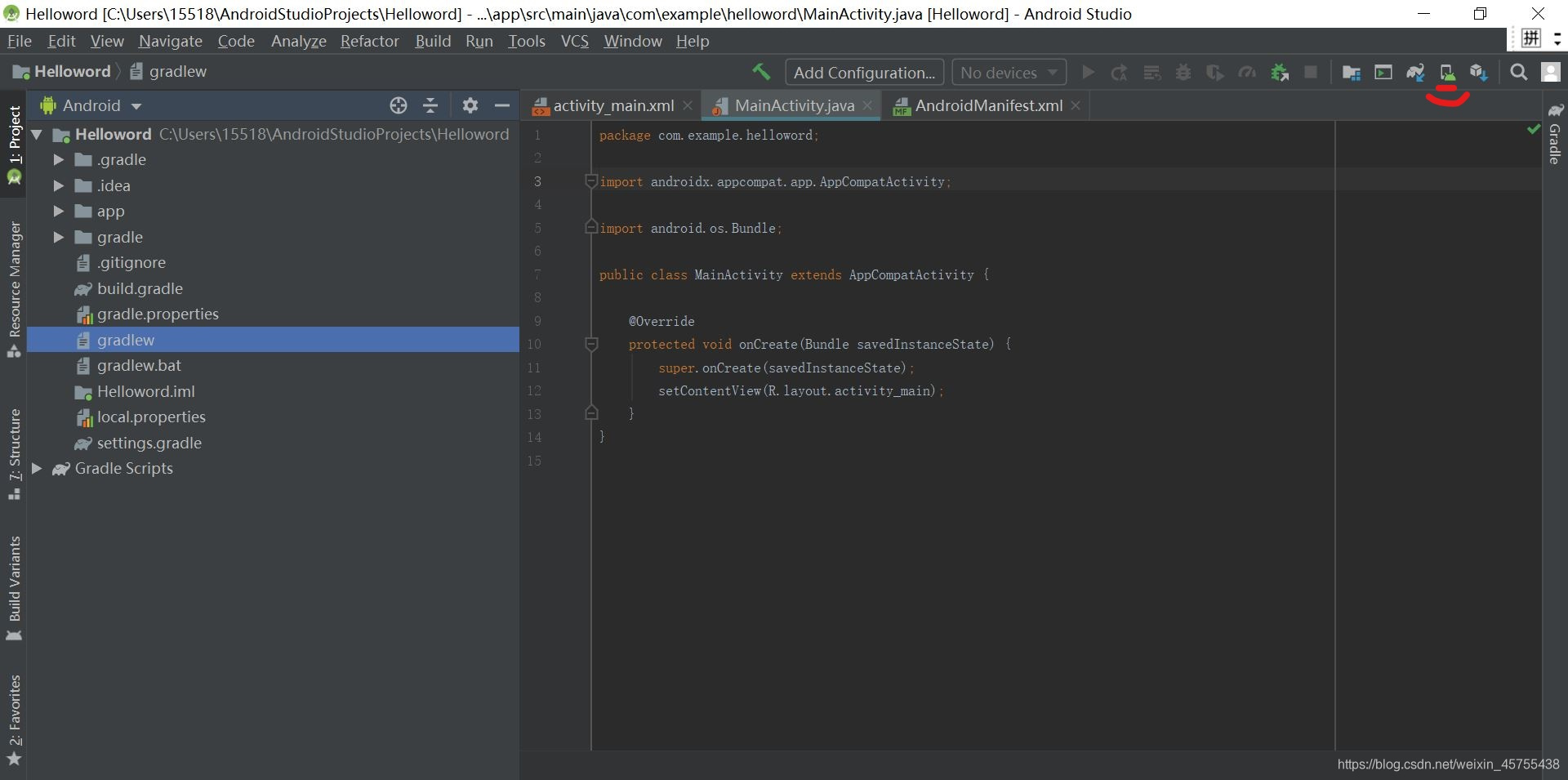Click the Attach Debugger to Android Process icon
Viewport: 1568px width, 780px height.
point(1280,73)
